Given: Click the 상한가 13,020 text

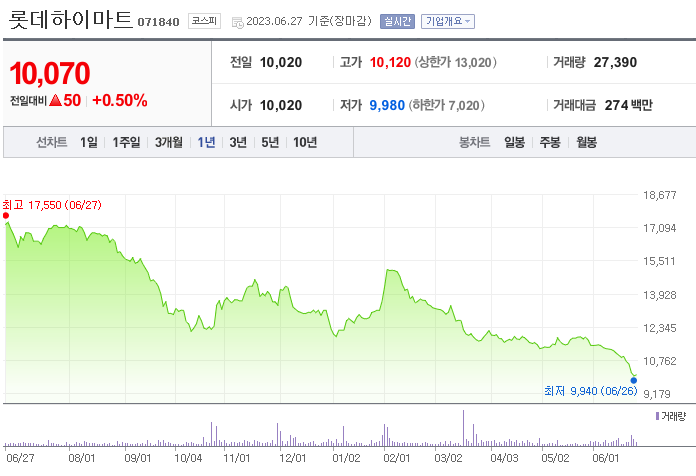Looking at the screenshot, I should [455, 63].
